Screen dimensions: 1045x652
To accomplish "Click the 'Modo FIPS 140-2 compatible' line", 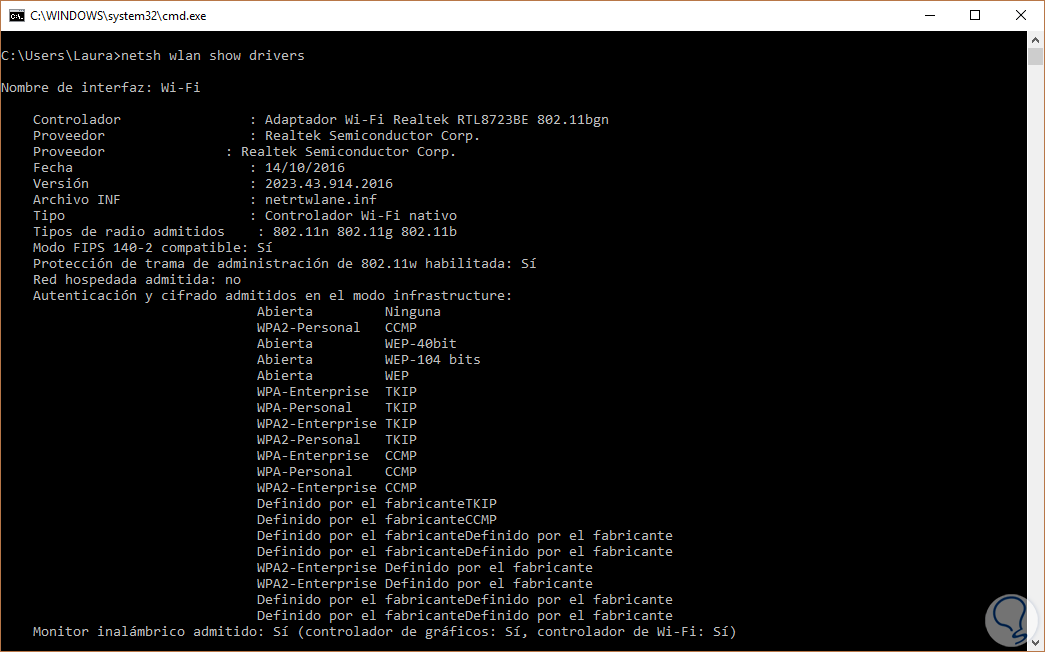I will tap(152, 248).
